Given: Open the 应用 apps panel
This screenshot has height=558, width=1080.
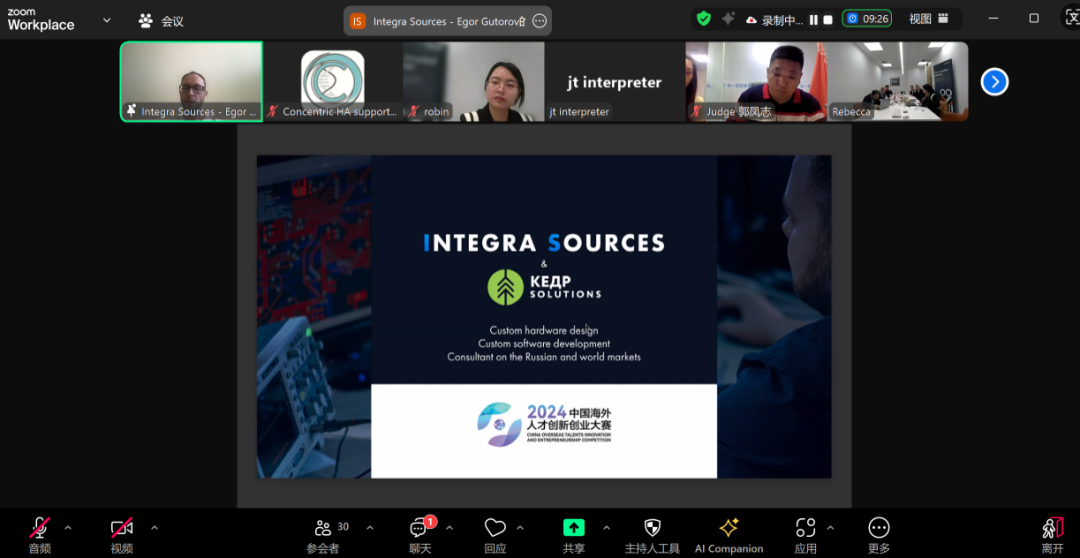Looking at the screenshot, I should [805, 535].
